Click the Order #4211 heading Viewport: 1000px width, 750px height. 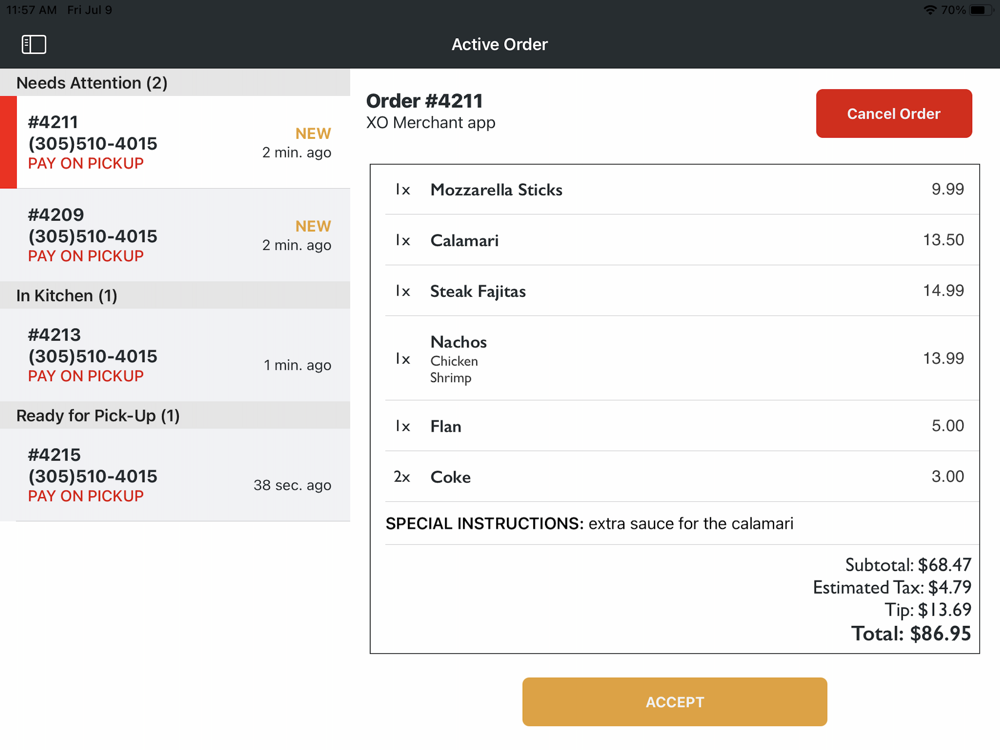coord(424,101)
